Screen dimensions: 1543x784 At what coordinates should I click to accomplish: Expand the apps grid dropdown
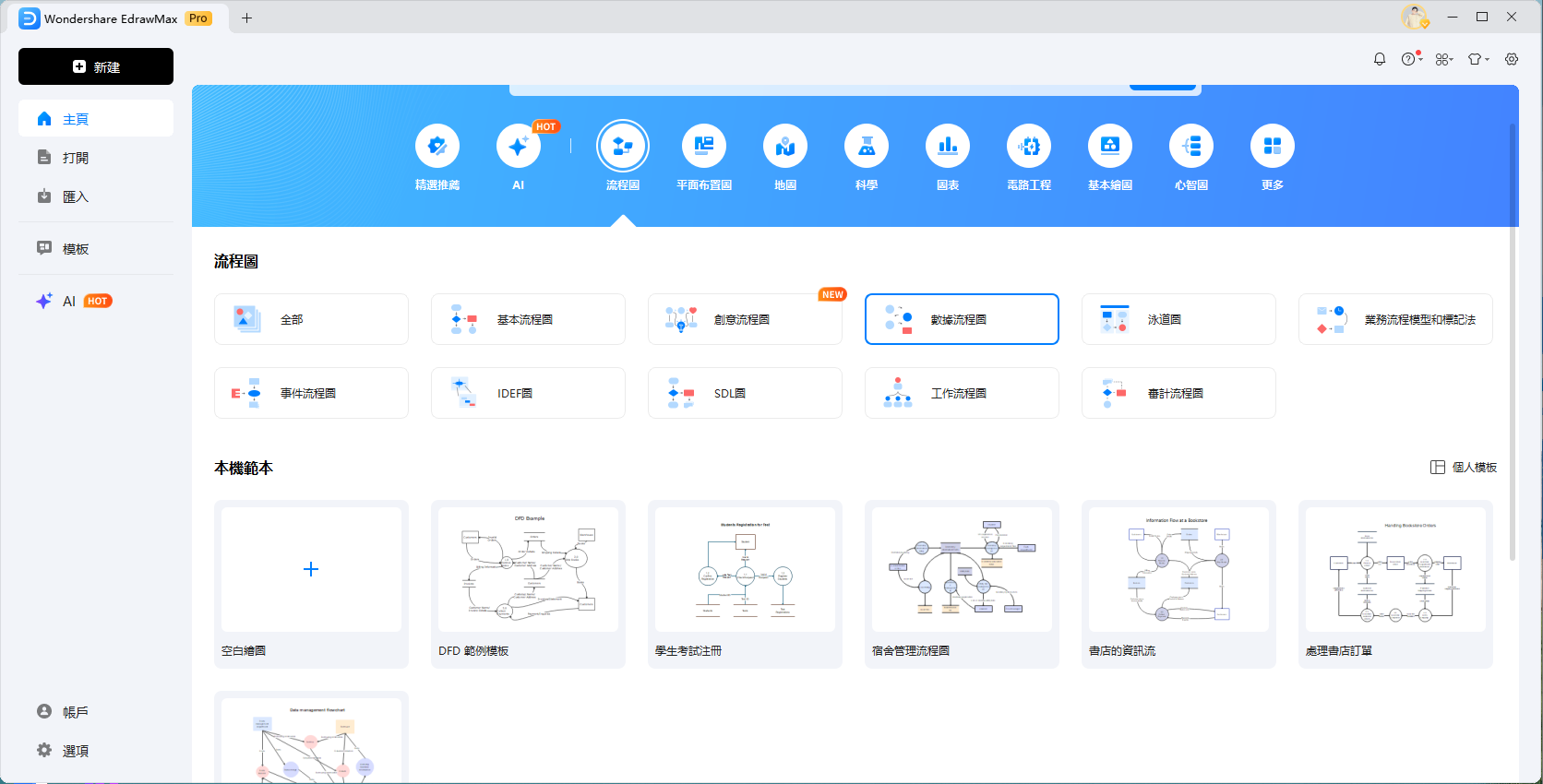[x=1444, y=59]
